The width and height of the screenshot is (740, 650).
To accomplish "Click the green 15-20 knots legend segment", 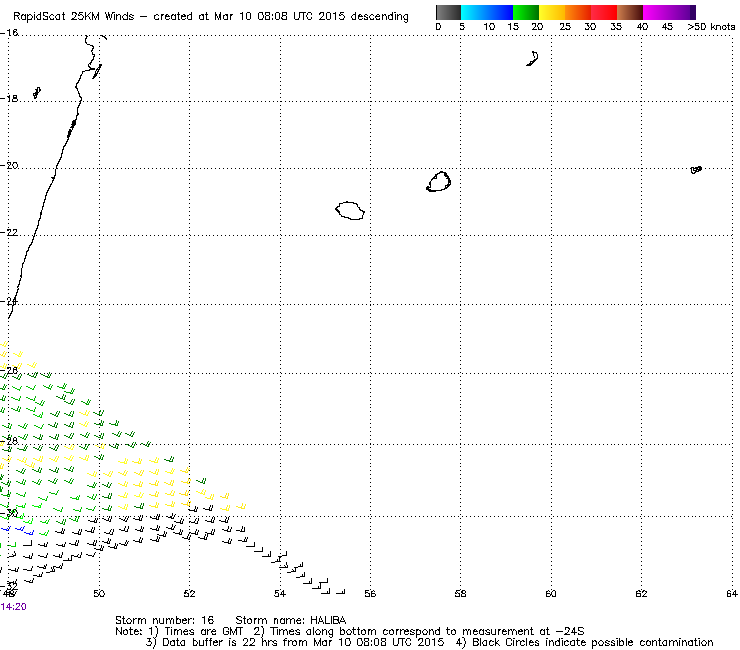I will pos(526,12).
